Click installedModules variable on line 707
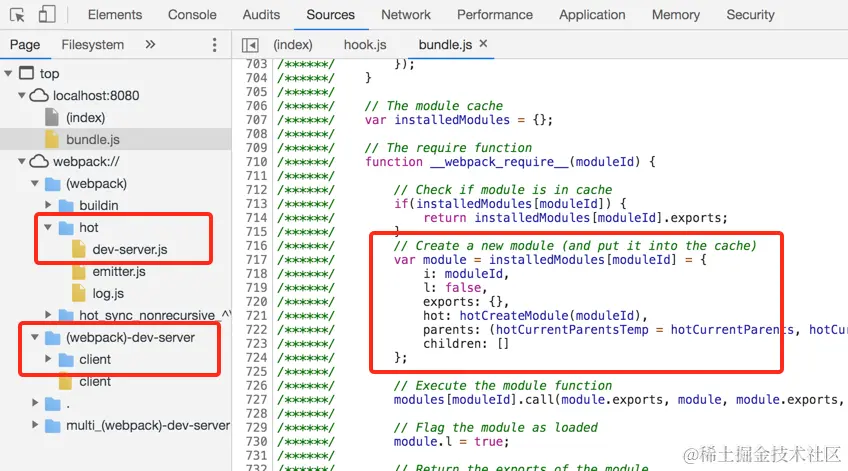Viewport: 848px width, 471px height. click(452, 120)
